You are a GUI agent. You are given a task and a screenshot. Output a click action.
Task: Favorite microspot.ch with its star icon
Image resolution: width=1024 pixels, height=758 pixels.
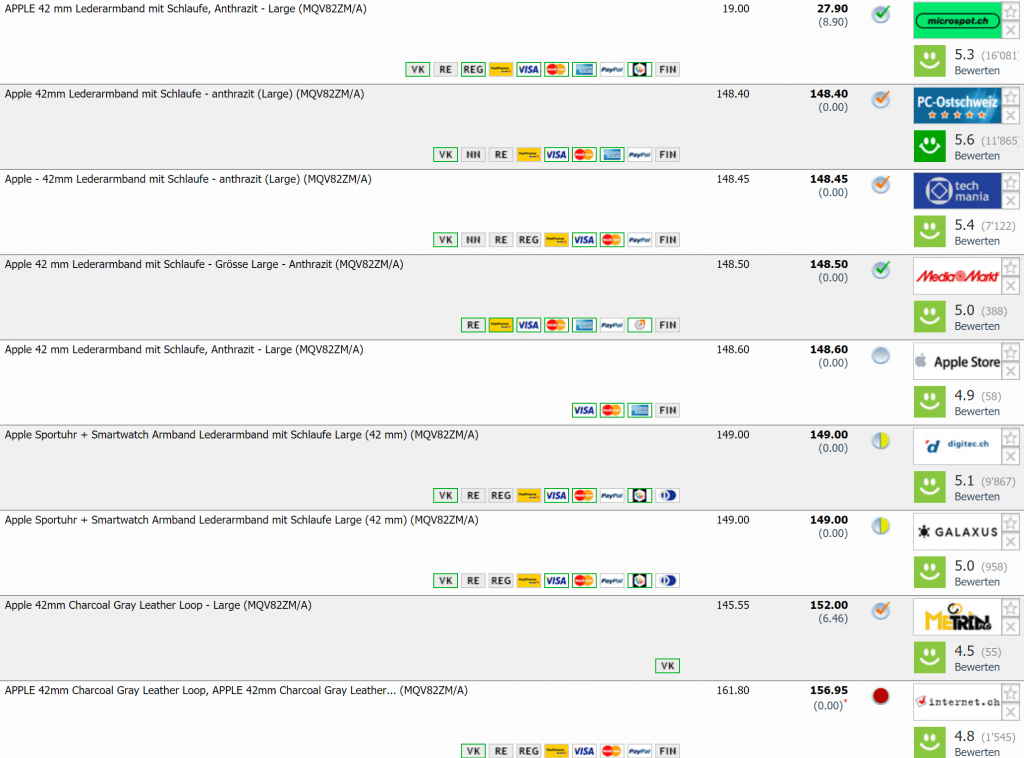point(1010,12)
